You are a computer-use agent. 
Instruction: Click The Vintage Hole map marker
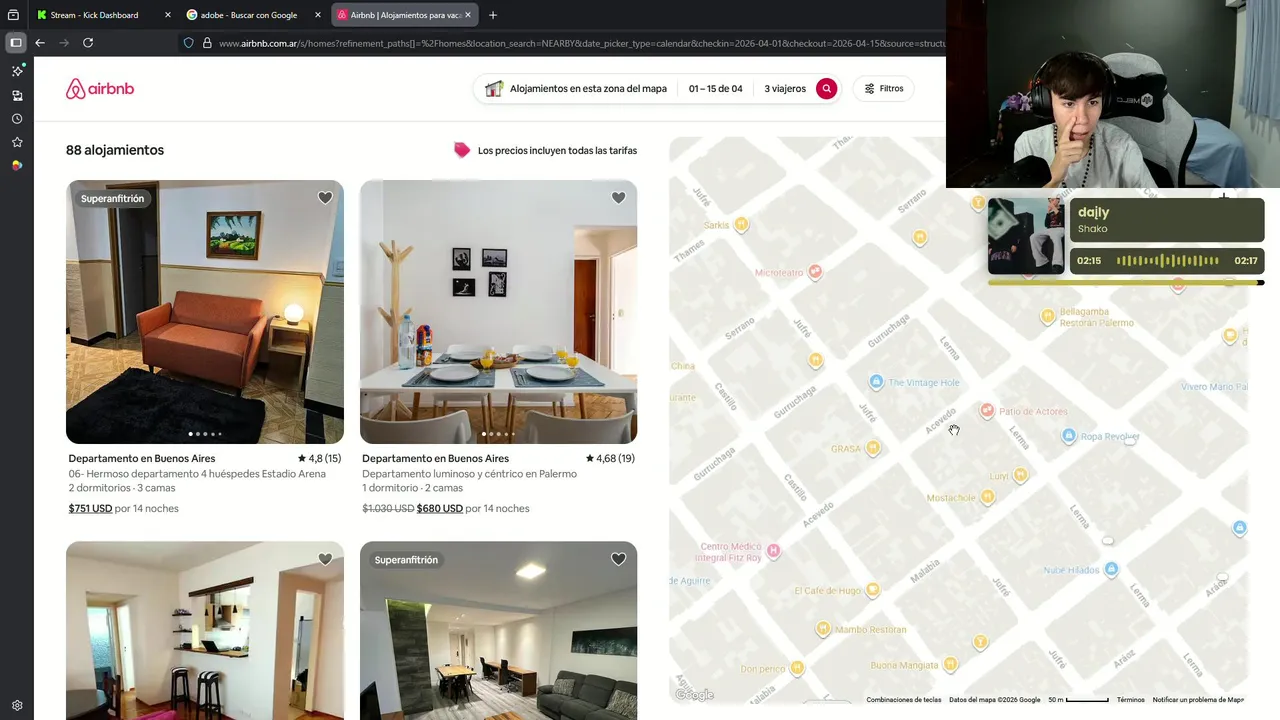(876, 382)
